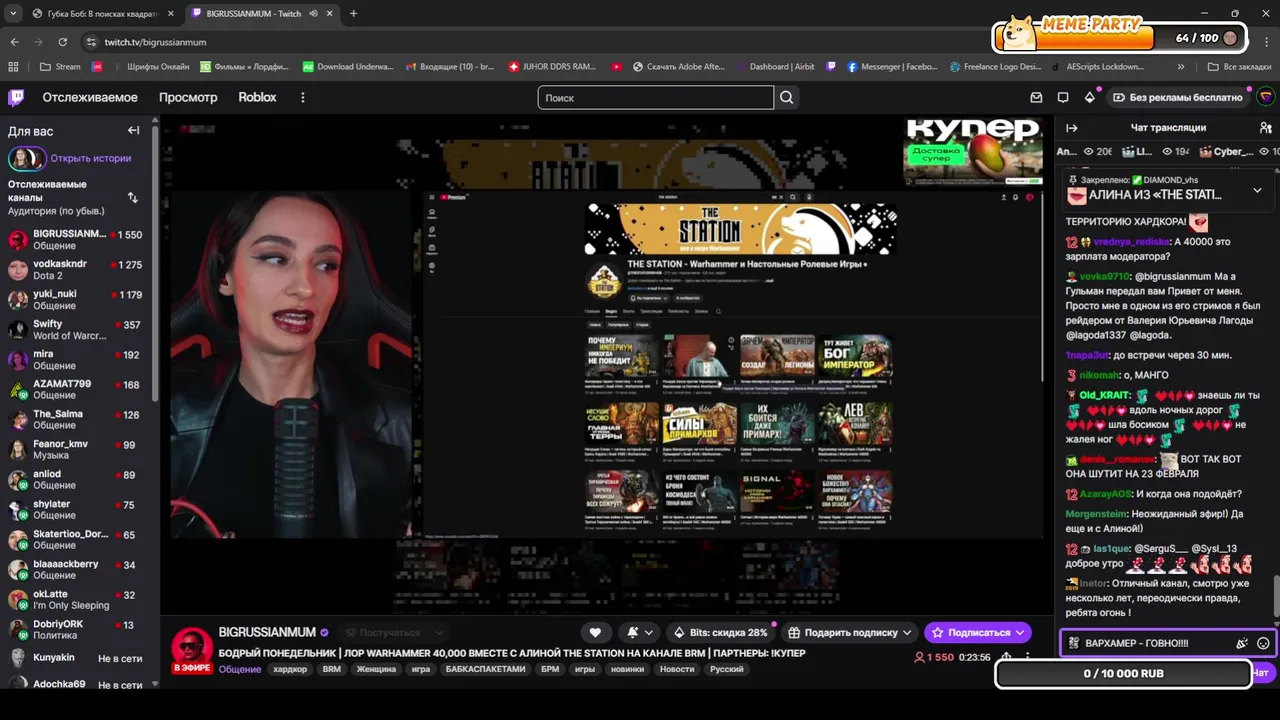Viewport: 1280px width, 720px height.
Task: Click the хардкор stream tag
Action: [290, 669]
